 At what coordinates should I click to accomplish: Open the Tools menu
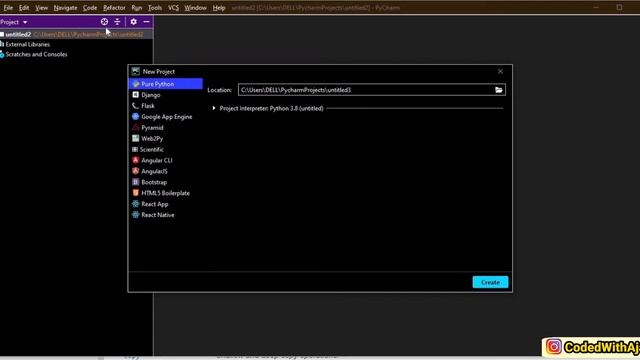pyautogui.click(x=155, y=8)
